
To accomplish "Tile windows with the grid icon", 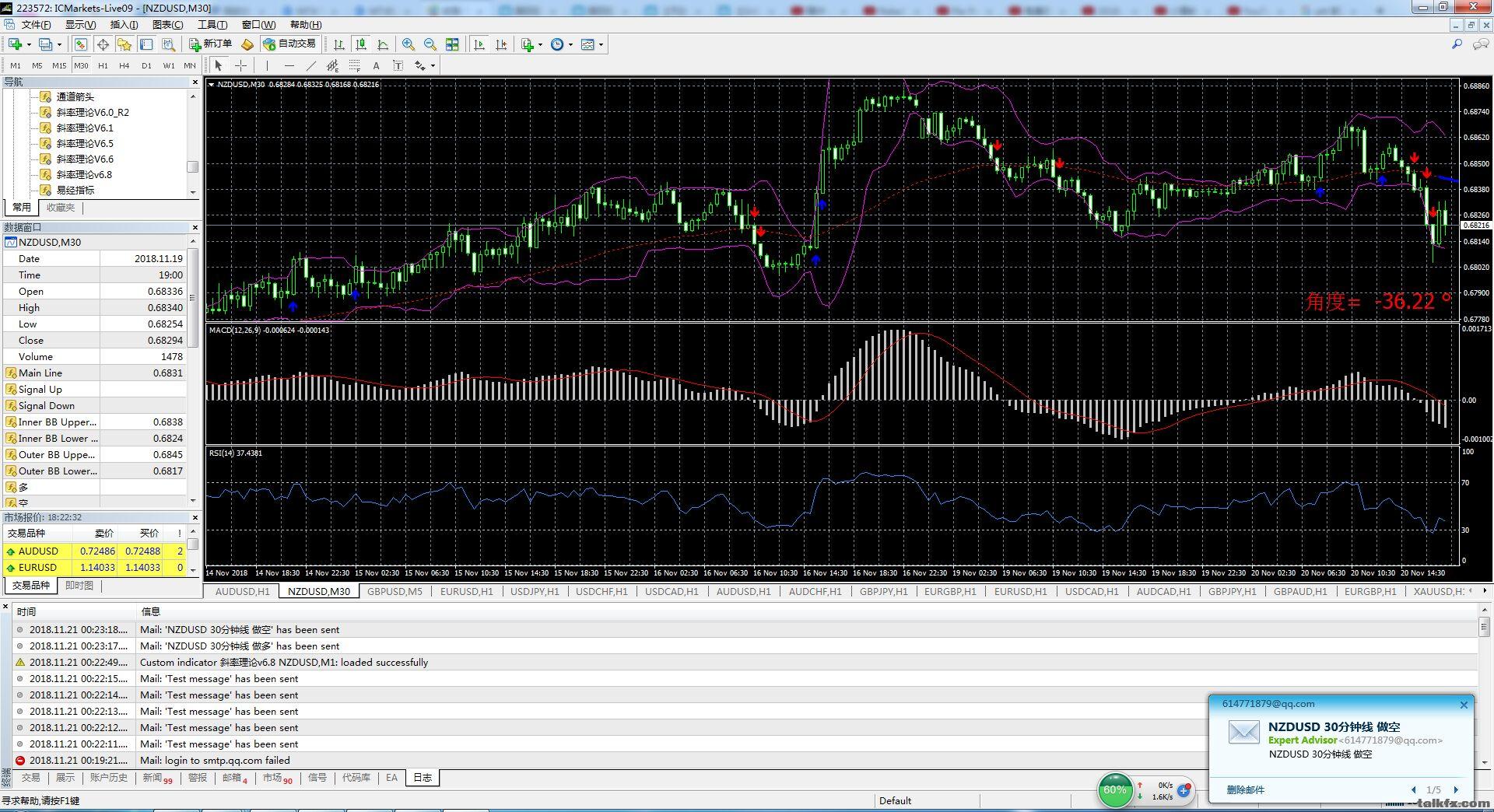I will [x=452, y=44].
